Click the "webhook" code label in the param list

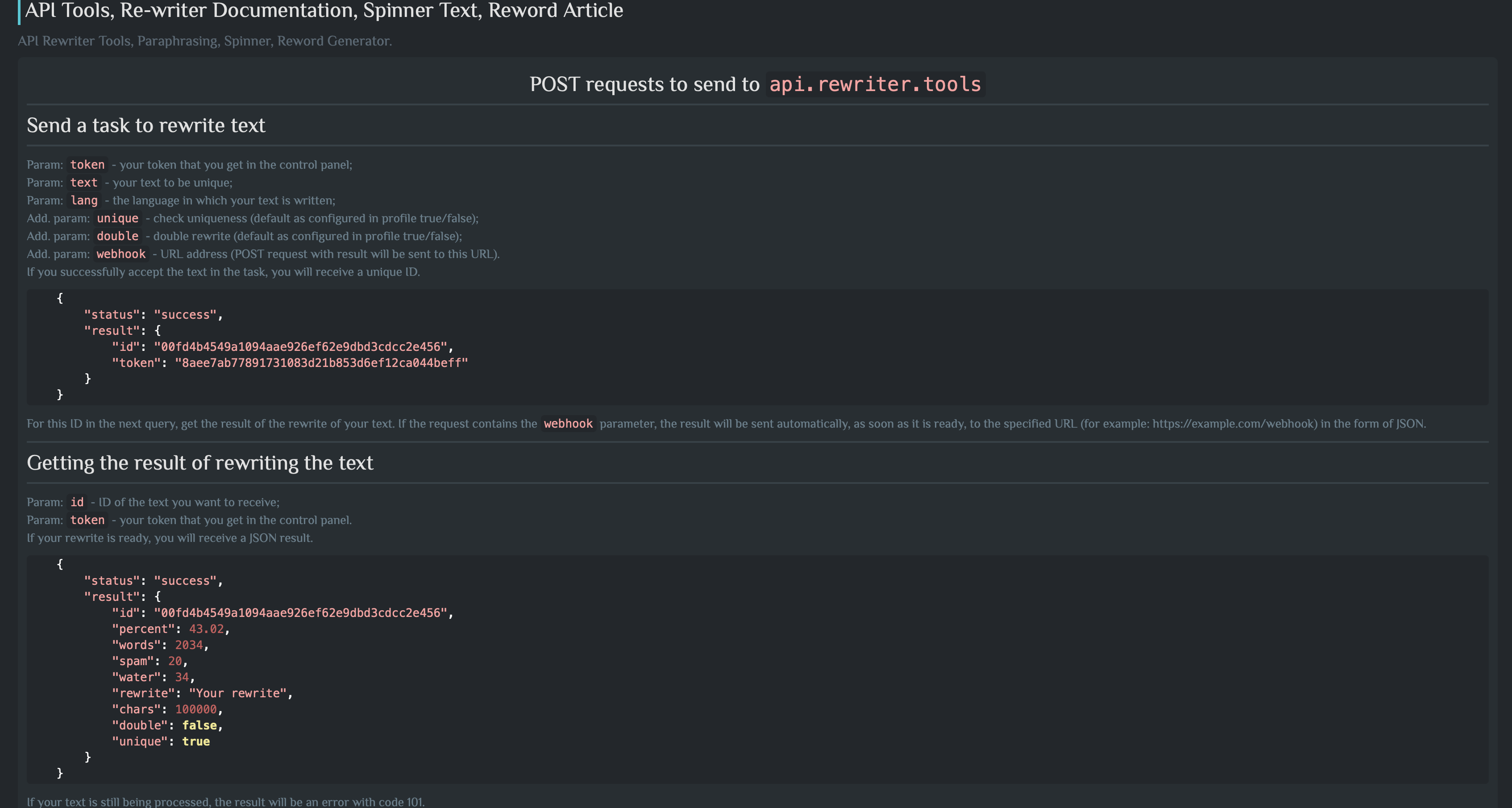click(121, 254)
